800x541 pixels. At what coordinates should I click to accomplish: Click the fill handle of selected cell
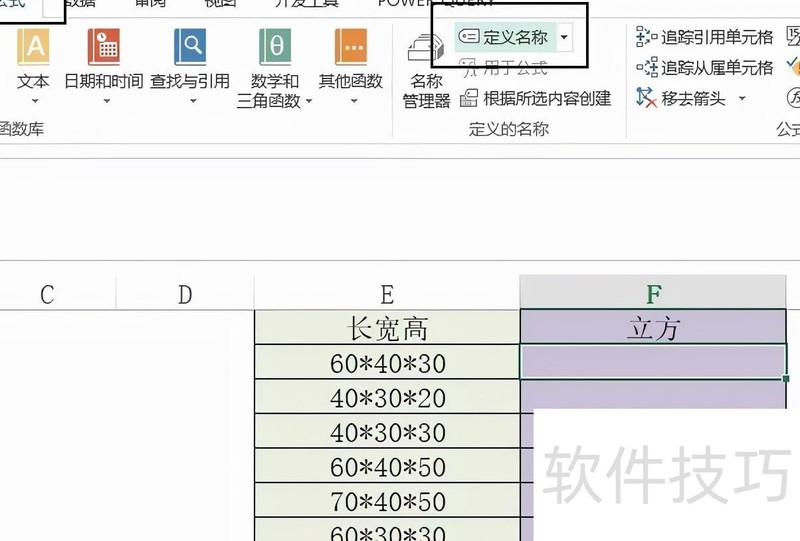tap(786, 379)
